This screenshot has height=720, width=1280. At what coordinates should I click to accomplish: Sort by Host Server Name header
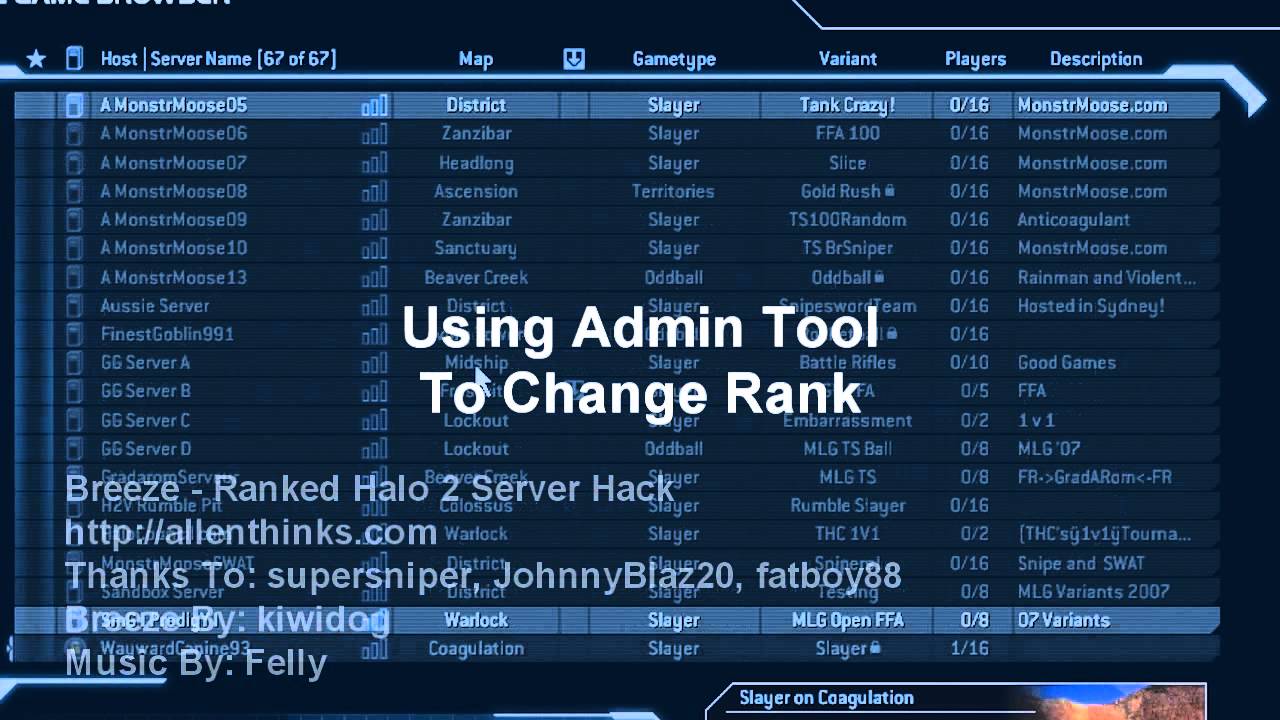[x=218, y=59]
